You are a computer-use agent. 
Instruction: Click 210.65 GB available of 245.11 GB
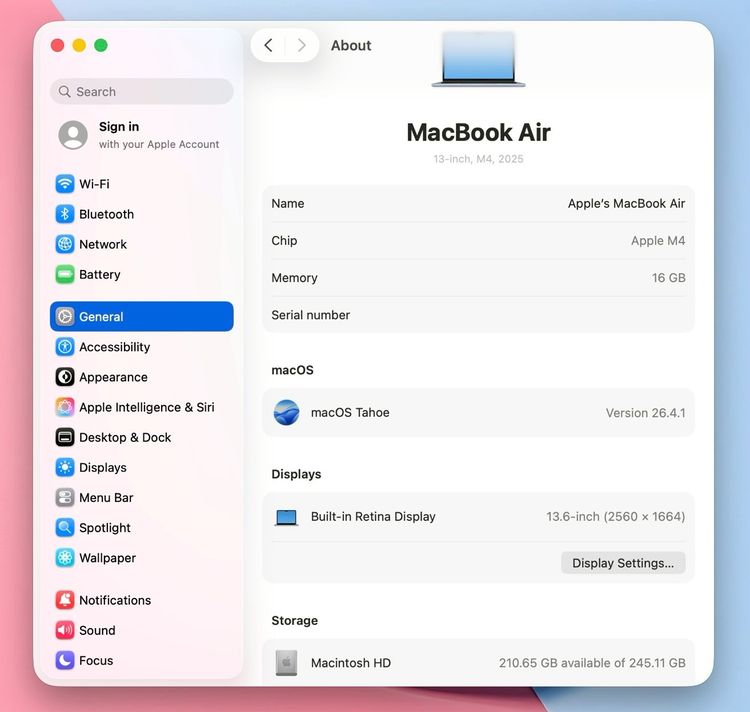pyautogui.click(x=592, y=663)
